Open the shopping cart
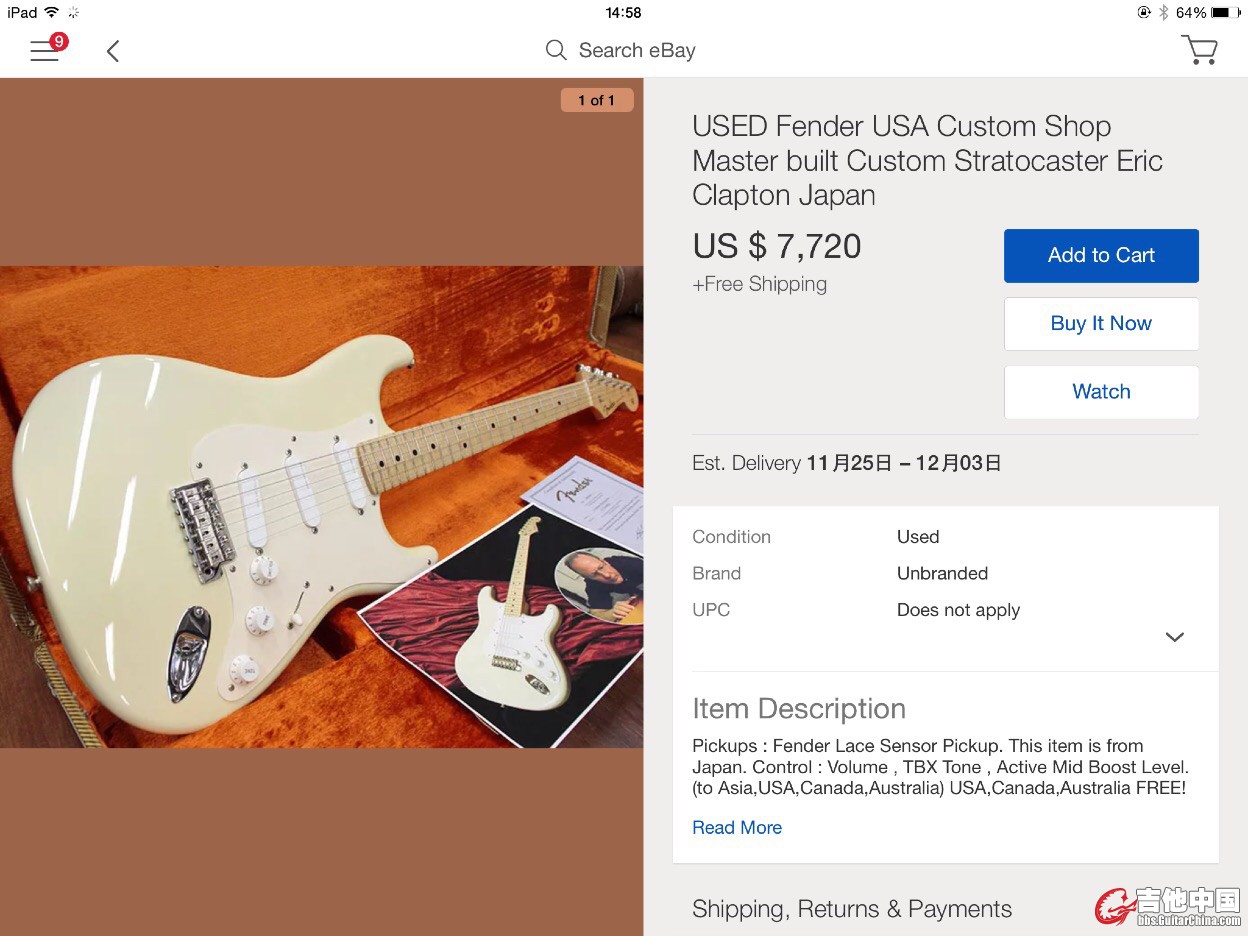Viewport: 1248px width, 936px height. [x=1199, y=50]
